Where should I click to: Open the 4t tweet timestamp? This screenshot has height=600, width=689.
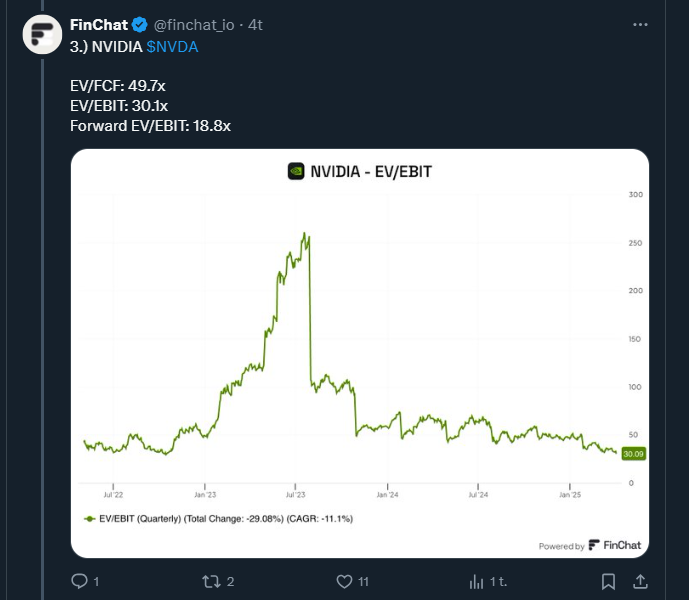click(x=255, y=25)
